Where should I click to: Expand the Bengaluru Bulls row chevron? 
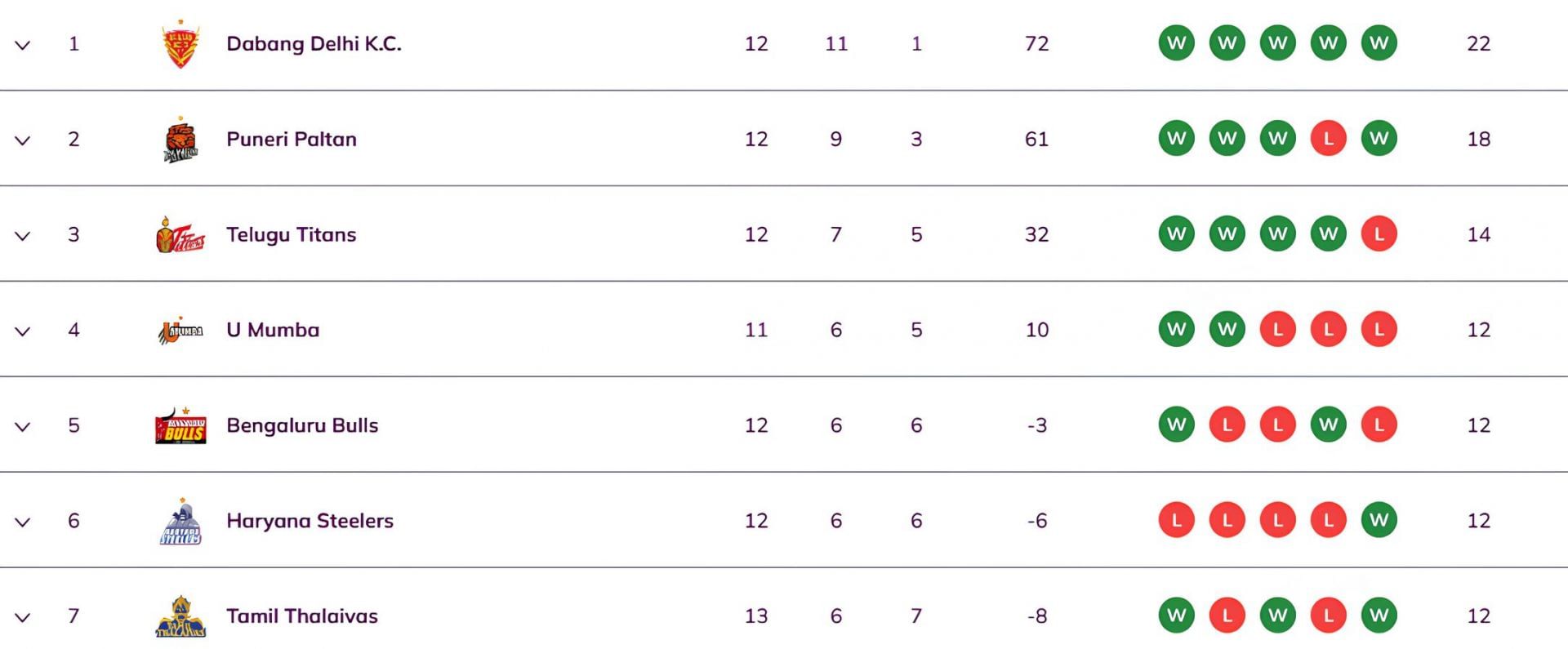click(x=23, y=427)
